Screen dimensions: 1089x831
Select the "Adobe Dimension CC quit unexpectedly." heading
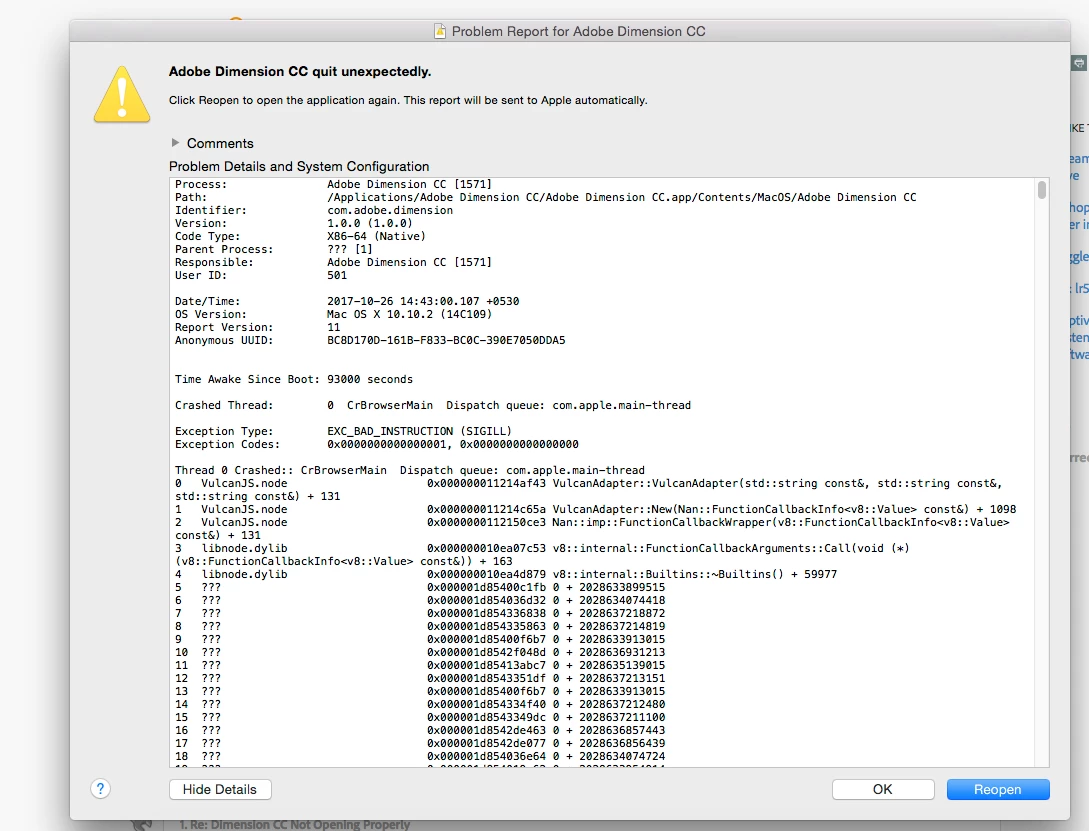(300, 72)
